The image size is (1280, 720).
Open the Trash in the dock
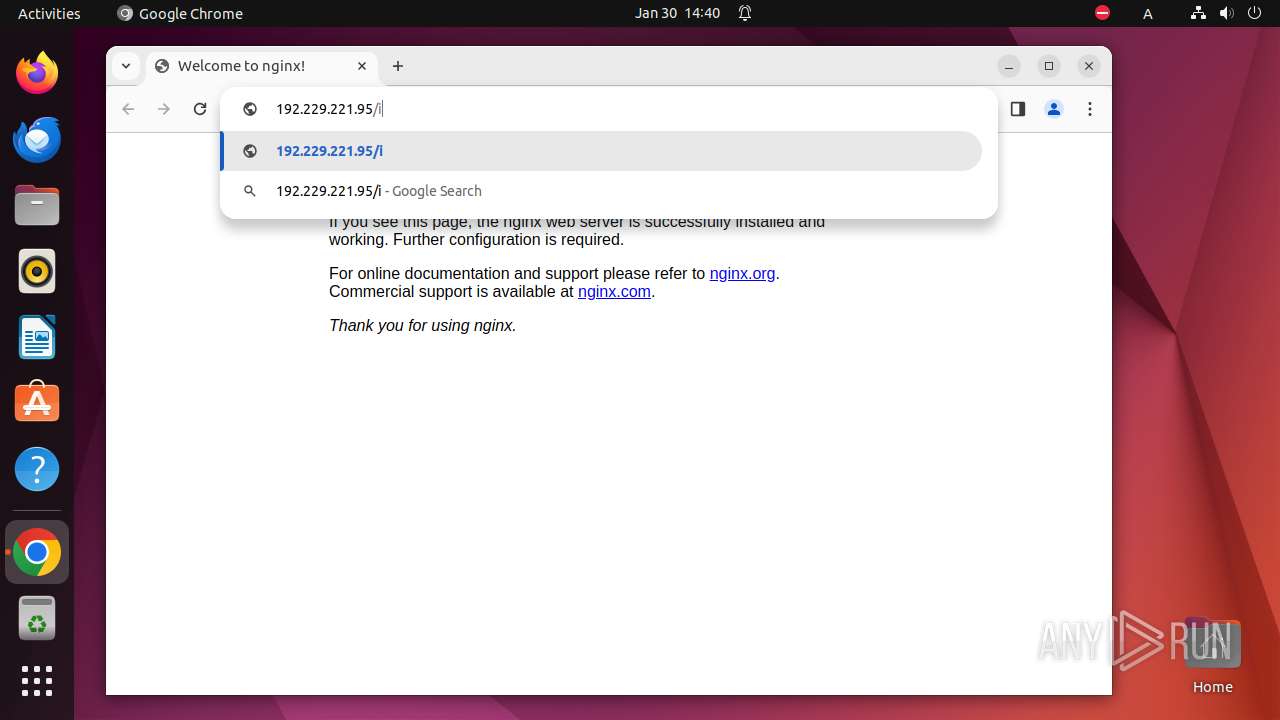coord(37,618)
